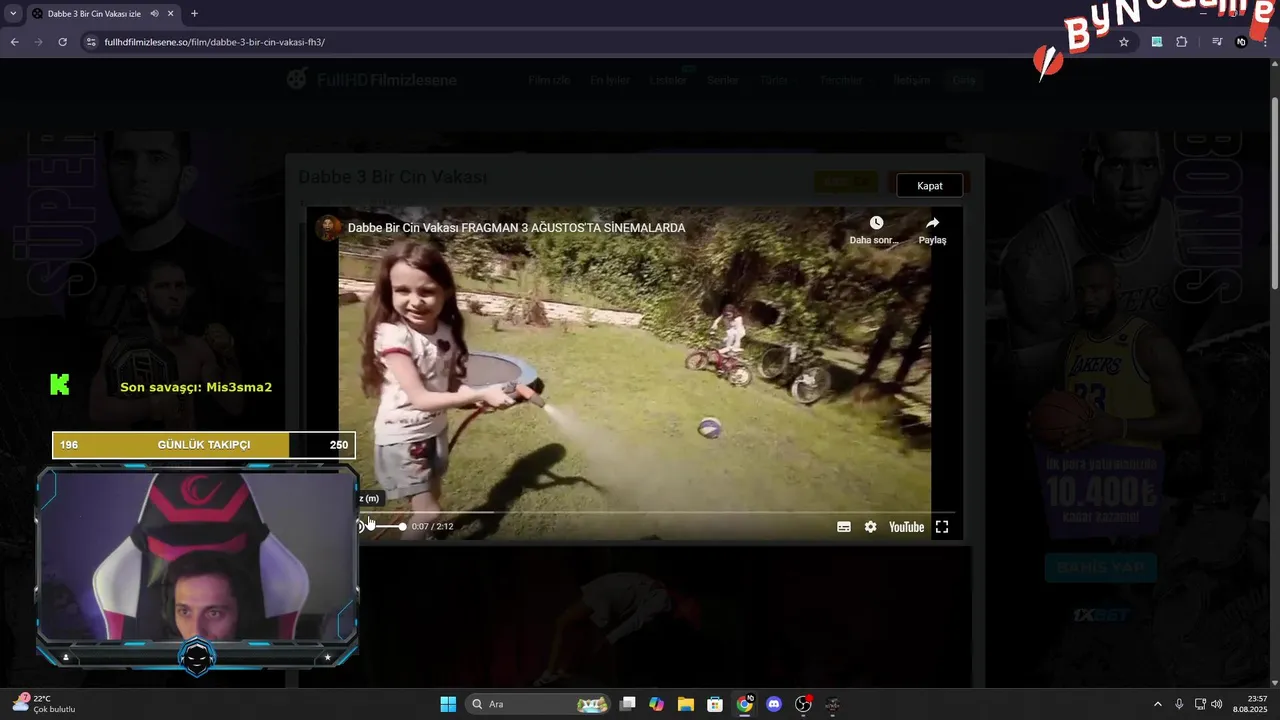Click the YouTube channel avatar in player
The width and height of the screenshot is (1280, 720).
coord(328,228)
